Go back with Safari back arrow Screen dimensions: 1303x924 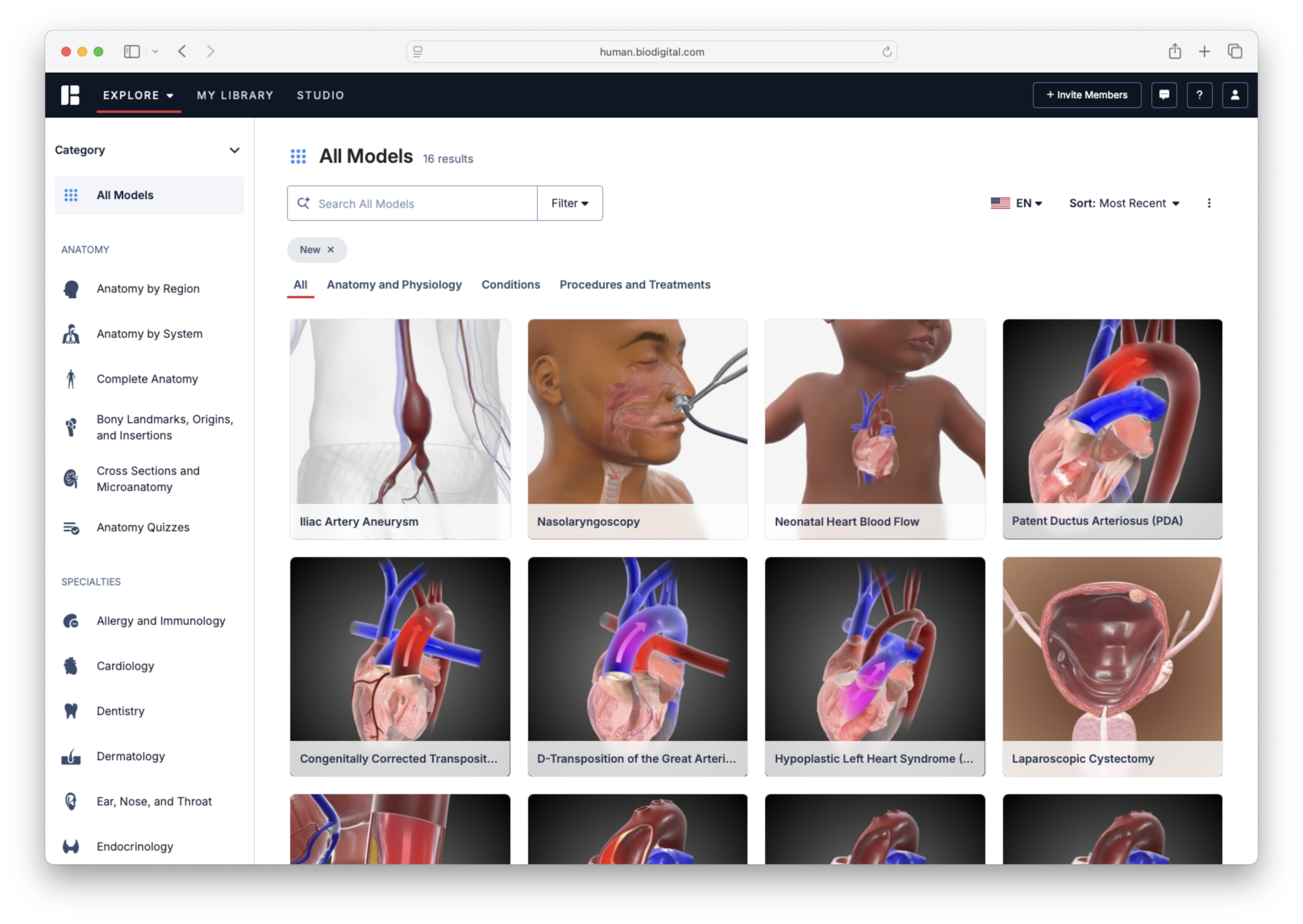(182, 51)
